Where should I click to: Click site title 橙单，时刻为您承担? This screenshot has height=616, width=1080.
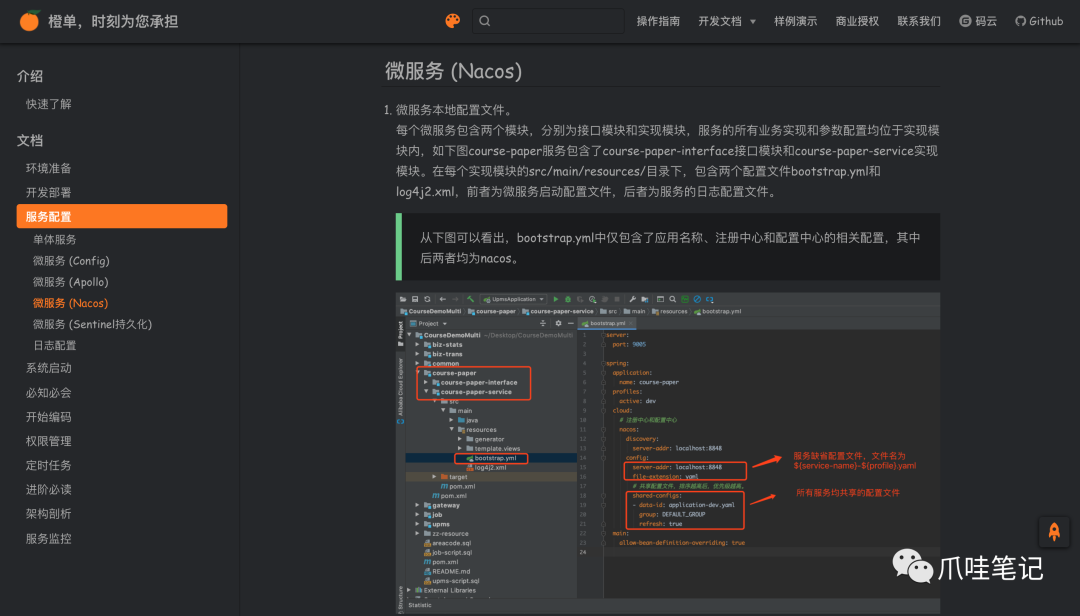pos(113,21)
